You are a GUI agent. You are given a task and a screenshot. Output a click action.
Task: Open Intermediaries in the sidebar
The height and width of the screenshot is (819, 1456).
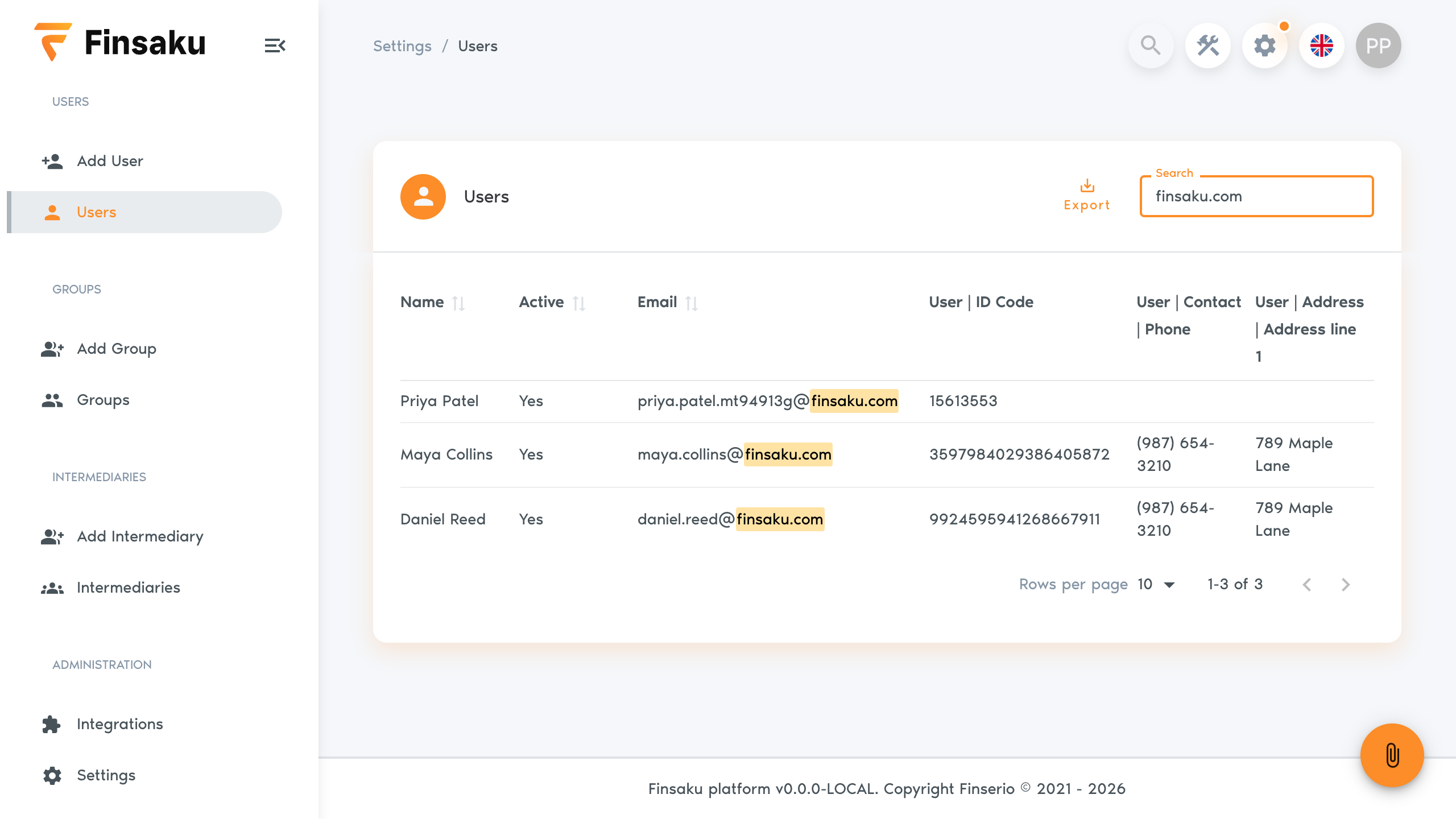144,588
